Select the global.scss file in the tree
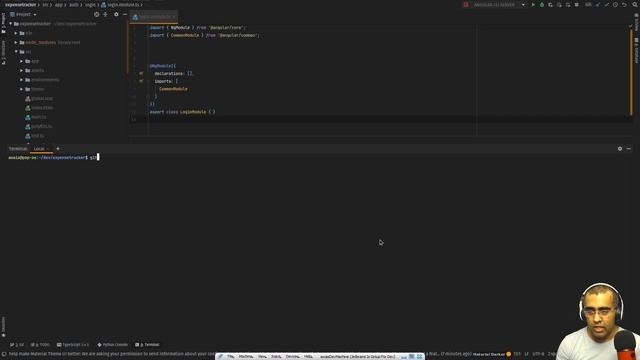This screenshot has width=640, height=360. point(39,98)
